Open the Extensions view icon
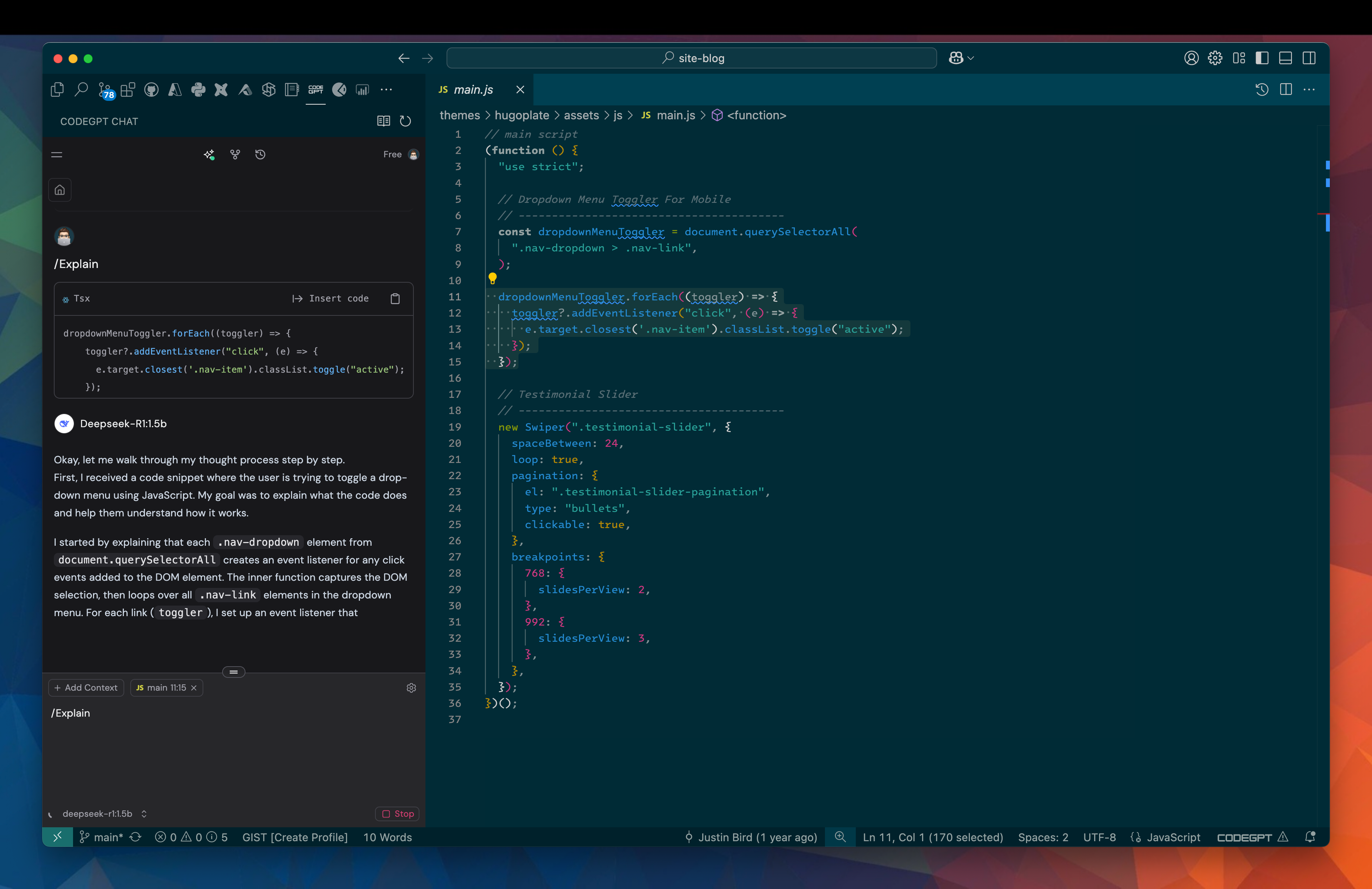This screenshot has width=1372, height=889. pos(128,89)
